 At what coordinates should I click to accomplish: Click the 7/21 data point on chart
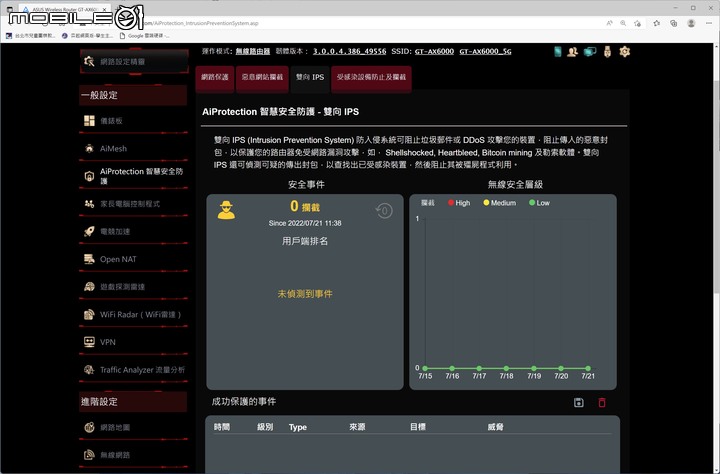pyautogui.click(x=588, y=368)
